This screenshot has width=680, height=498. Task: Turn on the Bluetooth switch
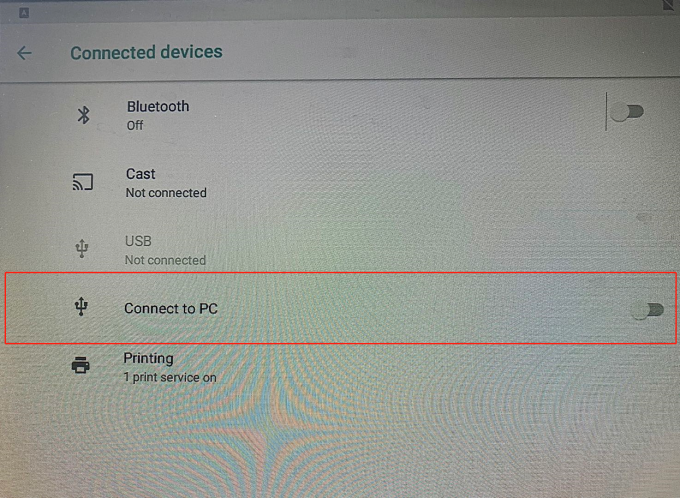click(x=629, y=112)
